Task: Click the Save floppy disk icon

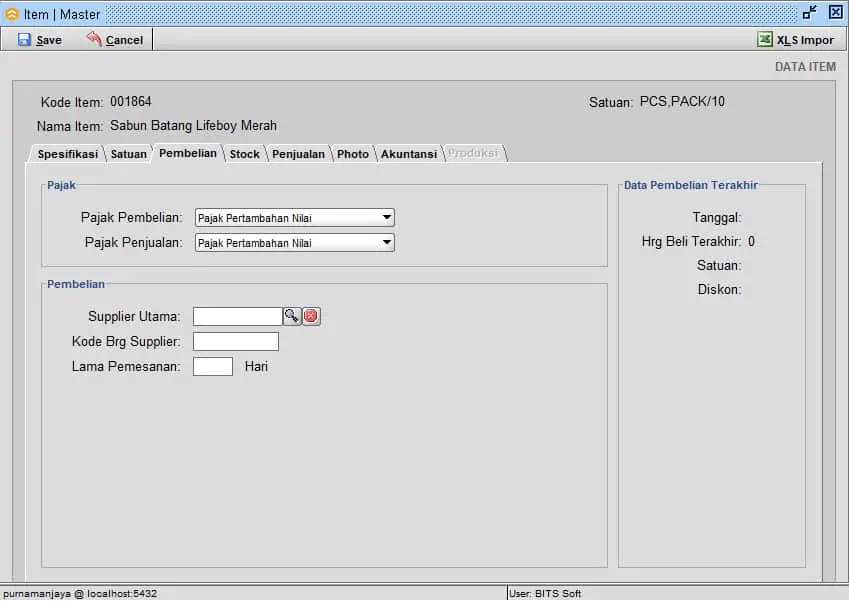Action: 24,40
